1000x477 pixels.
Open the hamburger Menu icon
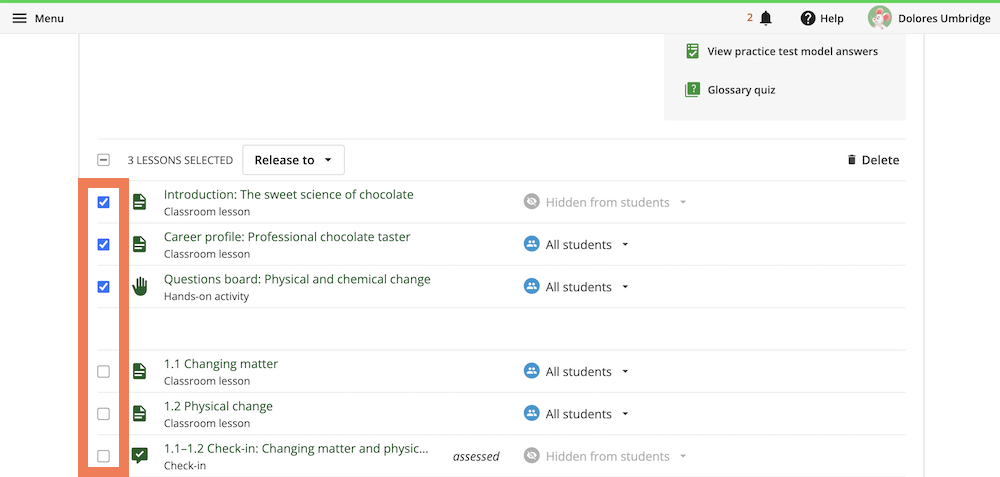[20, 18]
